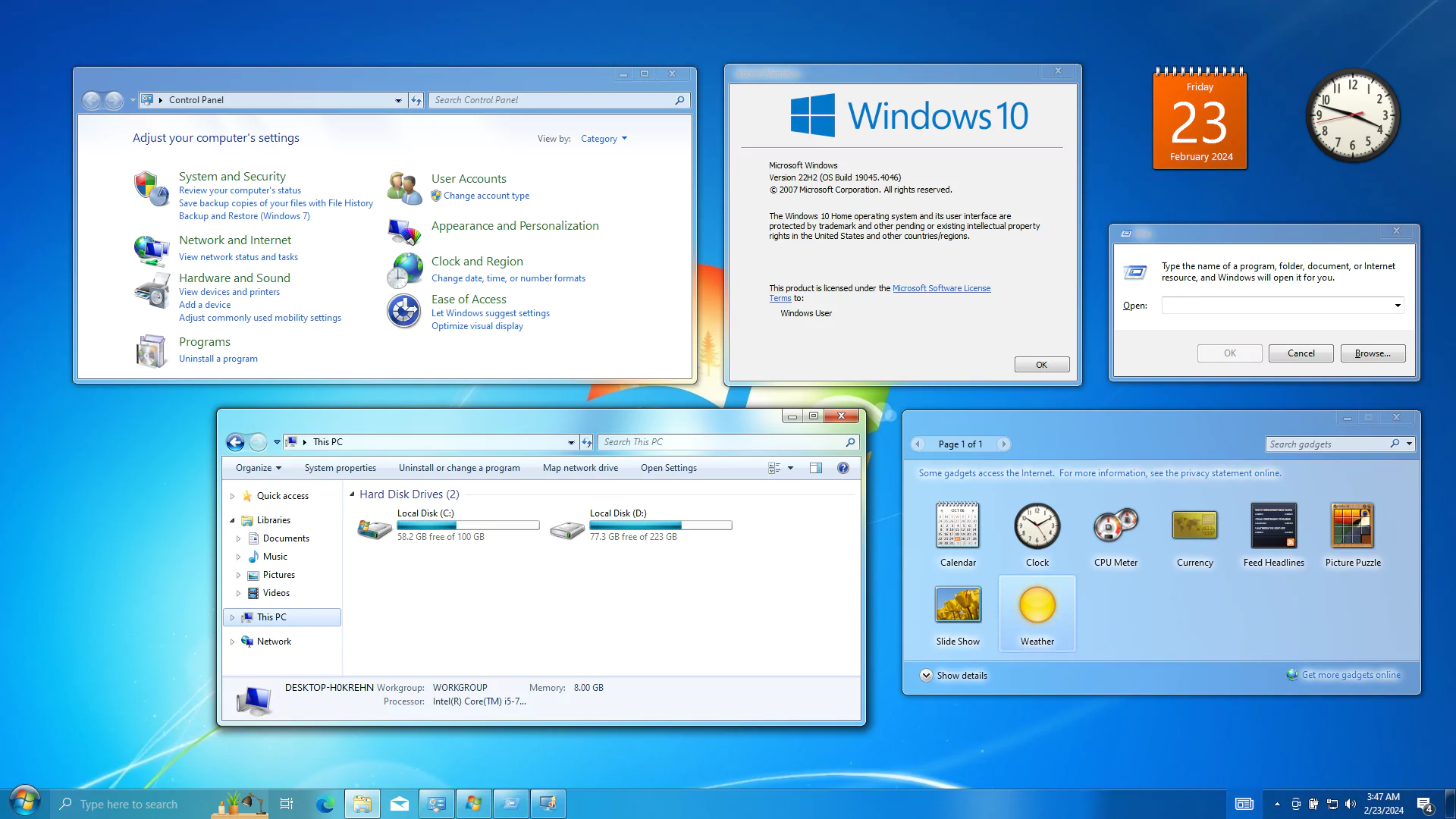This screenshot has height=819, width=1456.
Task: Click the Clock and Region globe icon
Action: click(404, 271)
